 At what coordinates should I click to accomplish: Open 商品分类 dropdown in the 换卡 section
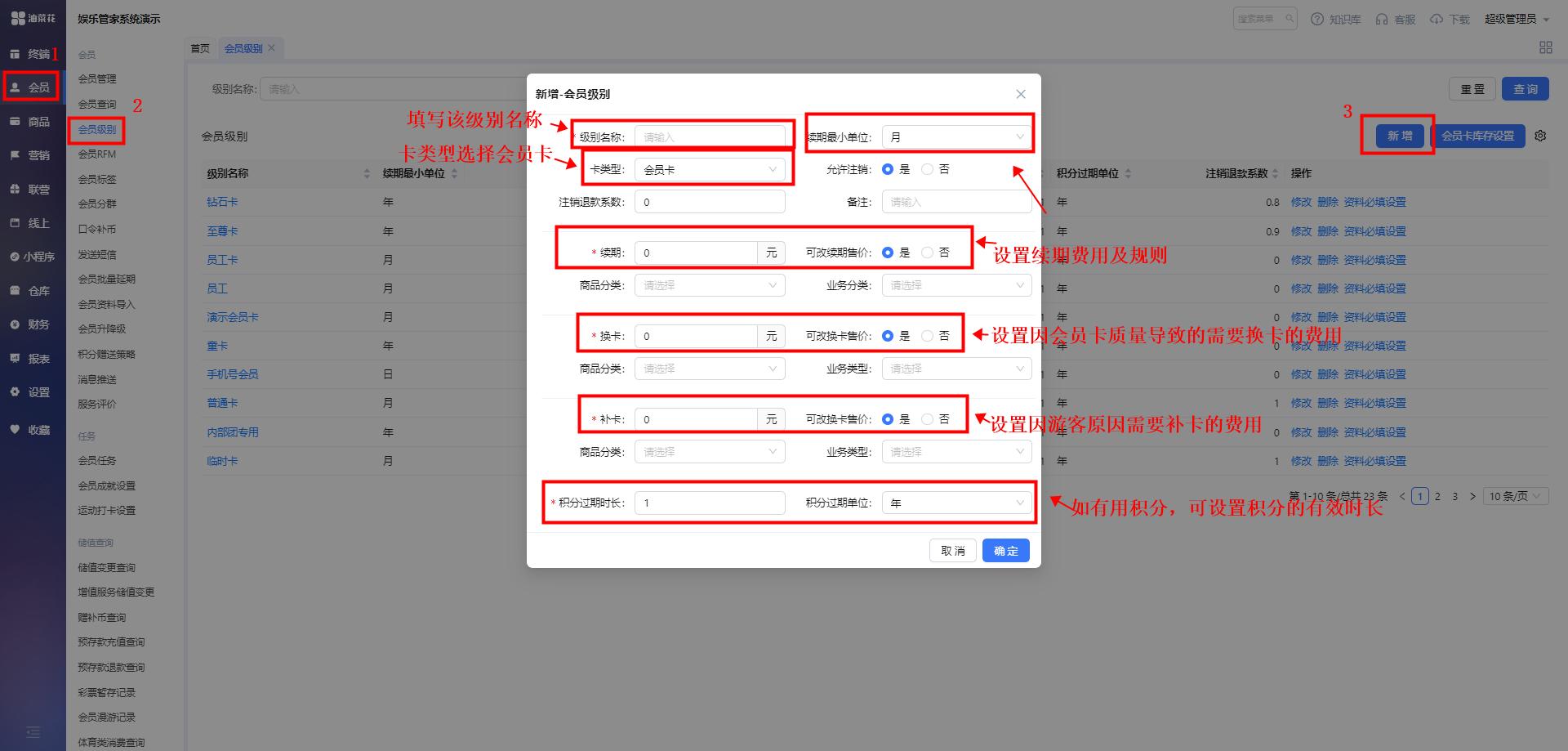click(710, 369)
